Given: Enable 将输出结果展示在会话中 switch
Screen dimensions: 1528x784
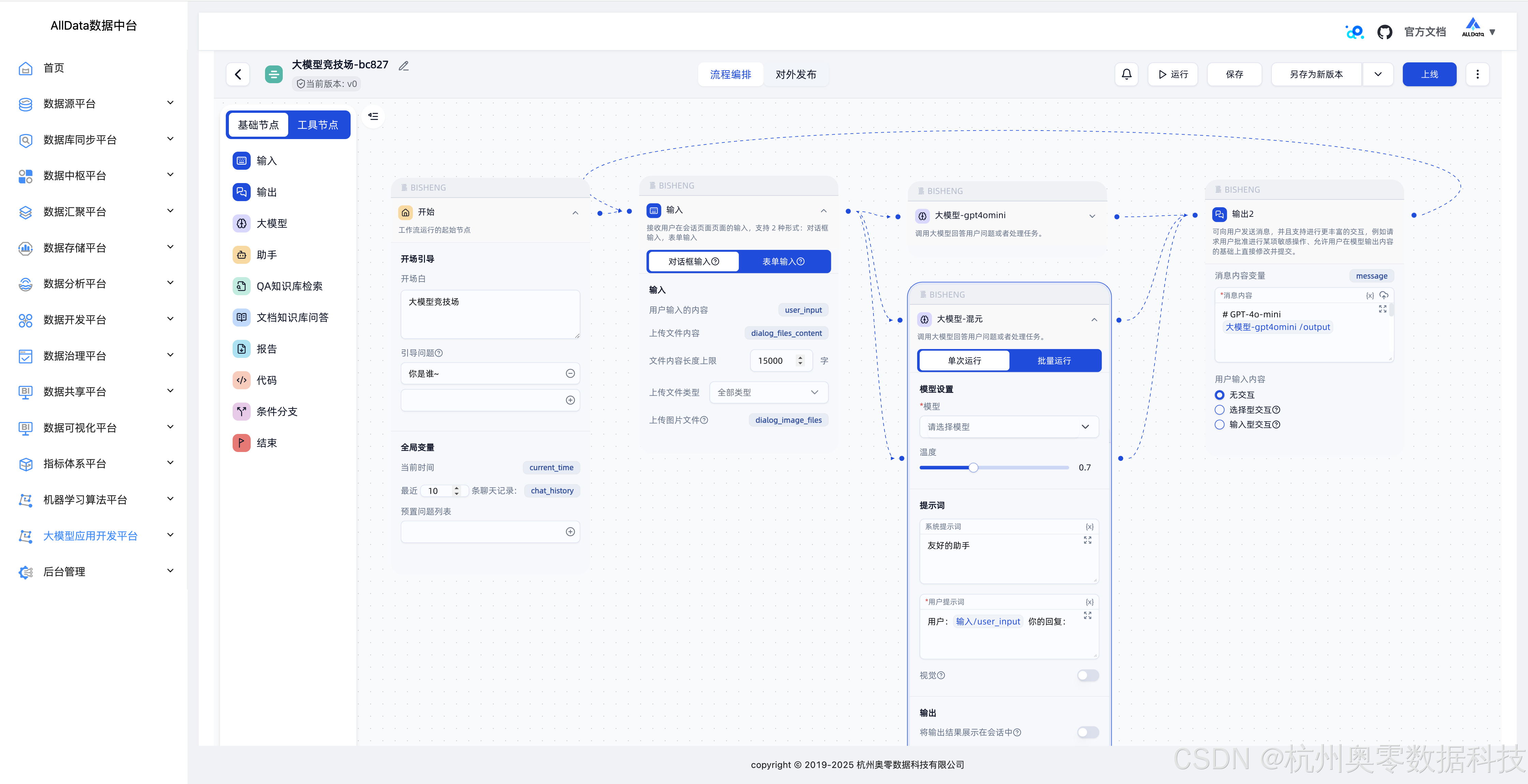Looking at the screenshot, I should (x=1087, y=733).
